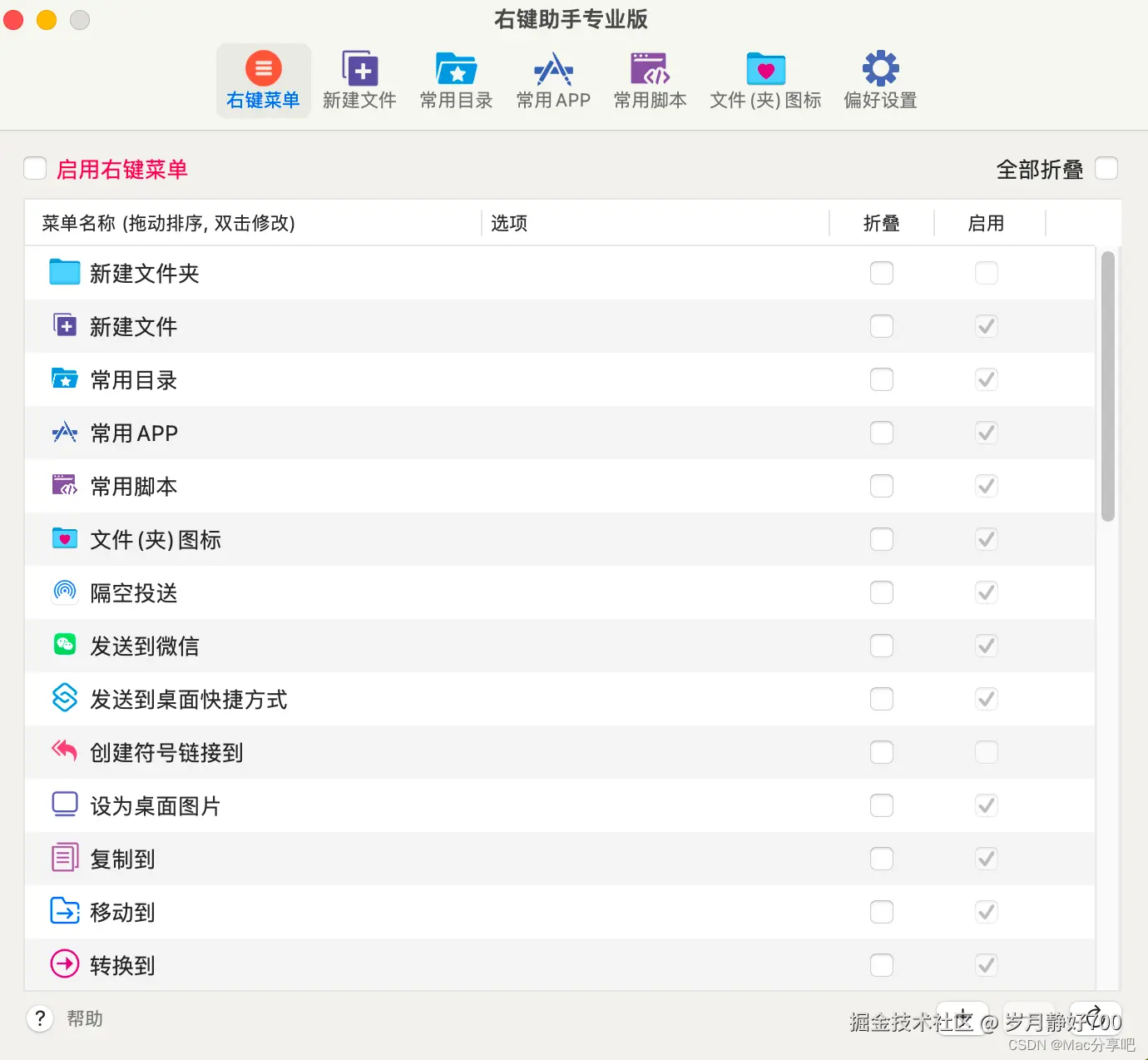Open the 常用APP section in the toolbar
Viewport: 1148px width, 1060px height.
552,79
